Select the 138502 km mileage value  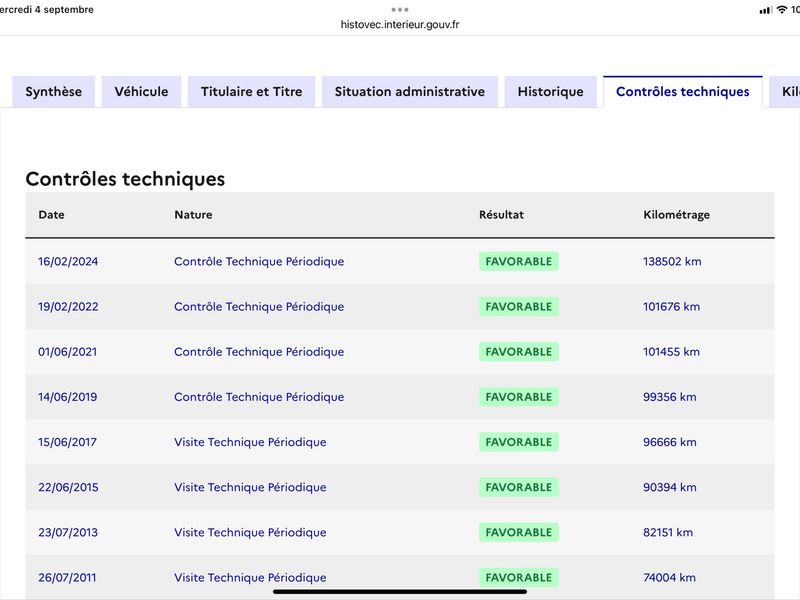pyautogui.click(x=672, y=261)
